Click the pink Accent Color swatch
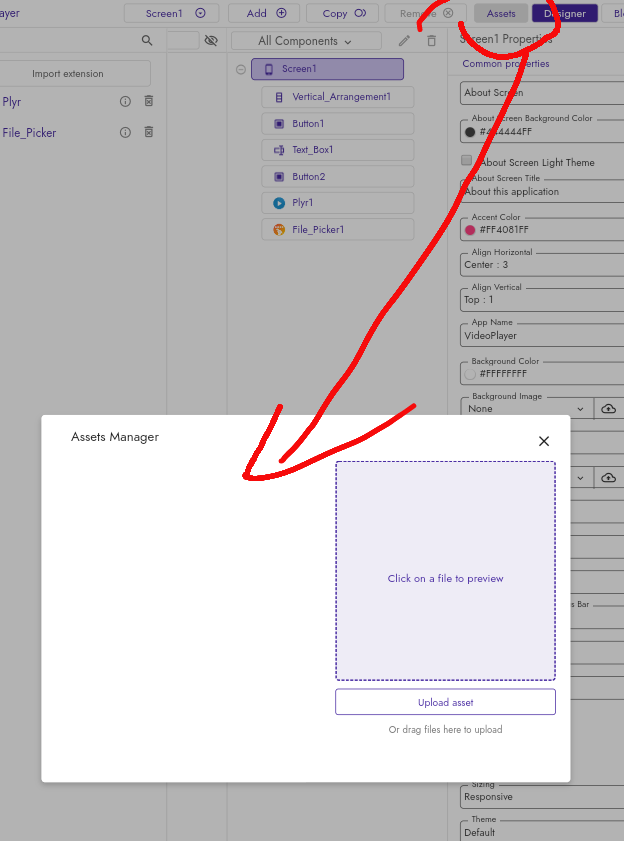This screenshot has height=841, width=624. click(x=470, y=230)
